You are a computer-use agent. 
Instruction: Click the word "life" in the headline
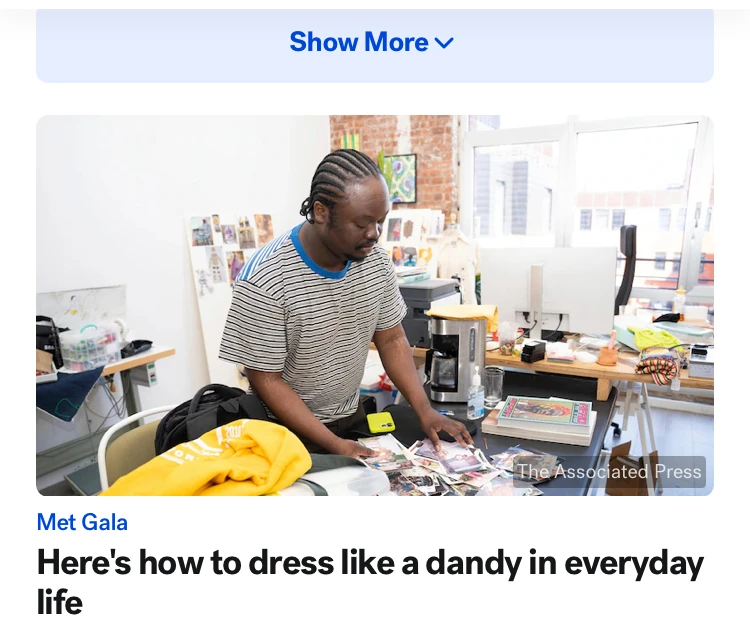pyautogui.click(x=60, y=602)
